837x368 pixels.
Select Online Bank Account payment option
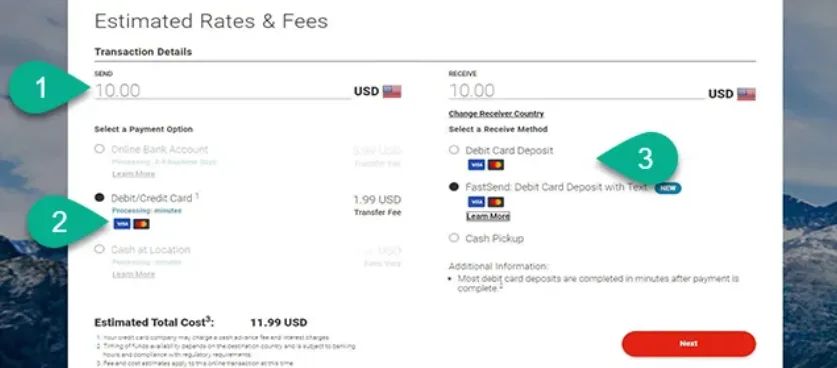click(x=99, y=149)
